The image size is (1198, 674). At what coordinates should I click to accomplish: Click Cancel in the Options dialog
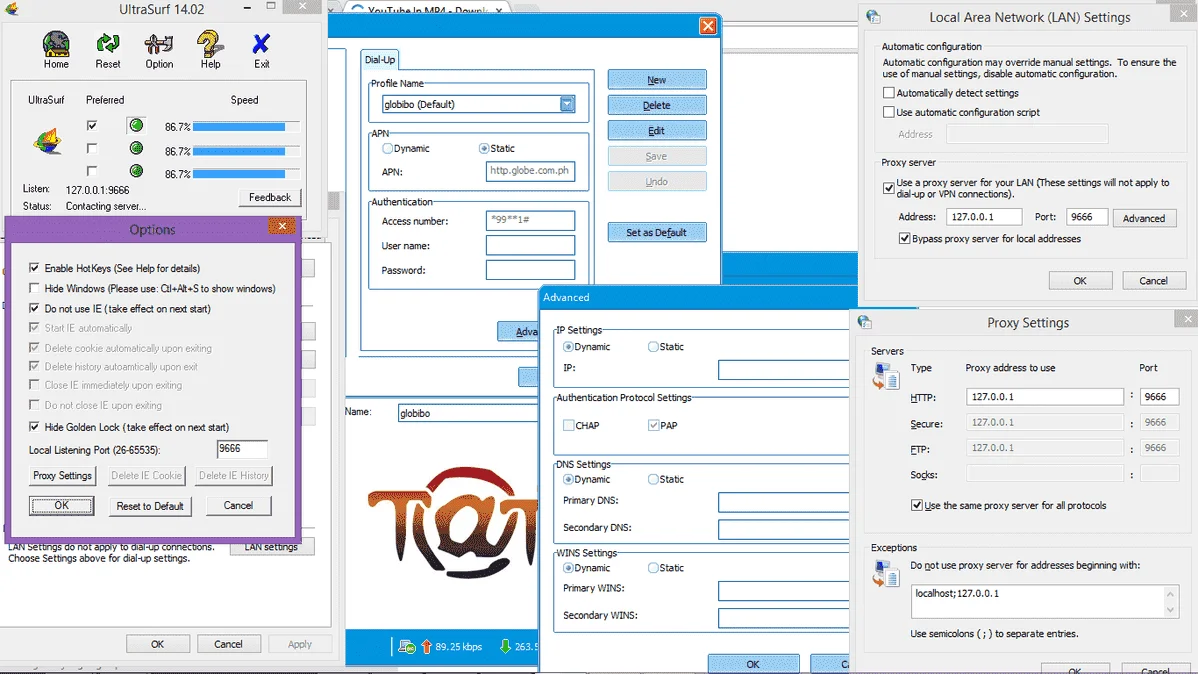pos(238,506)
